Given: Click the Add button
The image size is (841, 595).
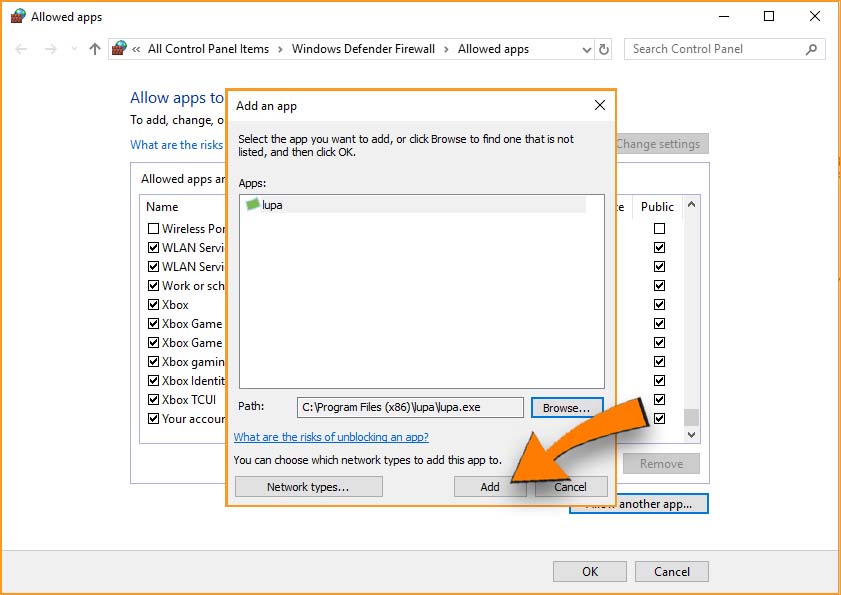Looking at the screenshot, I should tap(489, 487).
